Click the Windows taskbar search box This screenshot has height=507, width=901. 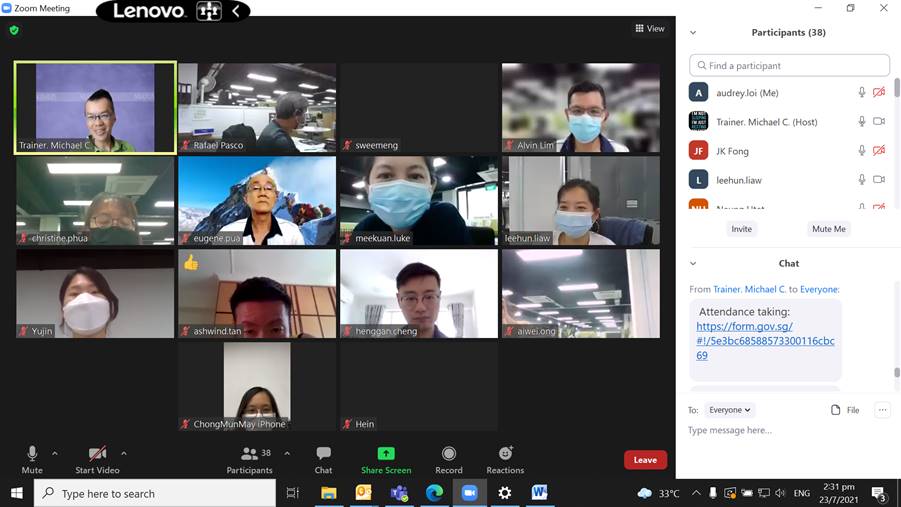155,493
